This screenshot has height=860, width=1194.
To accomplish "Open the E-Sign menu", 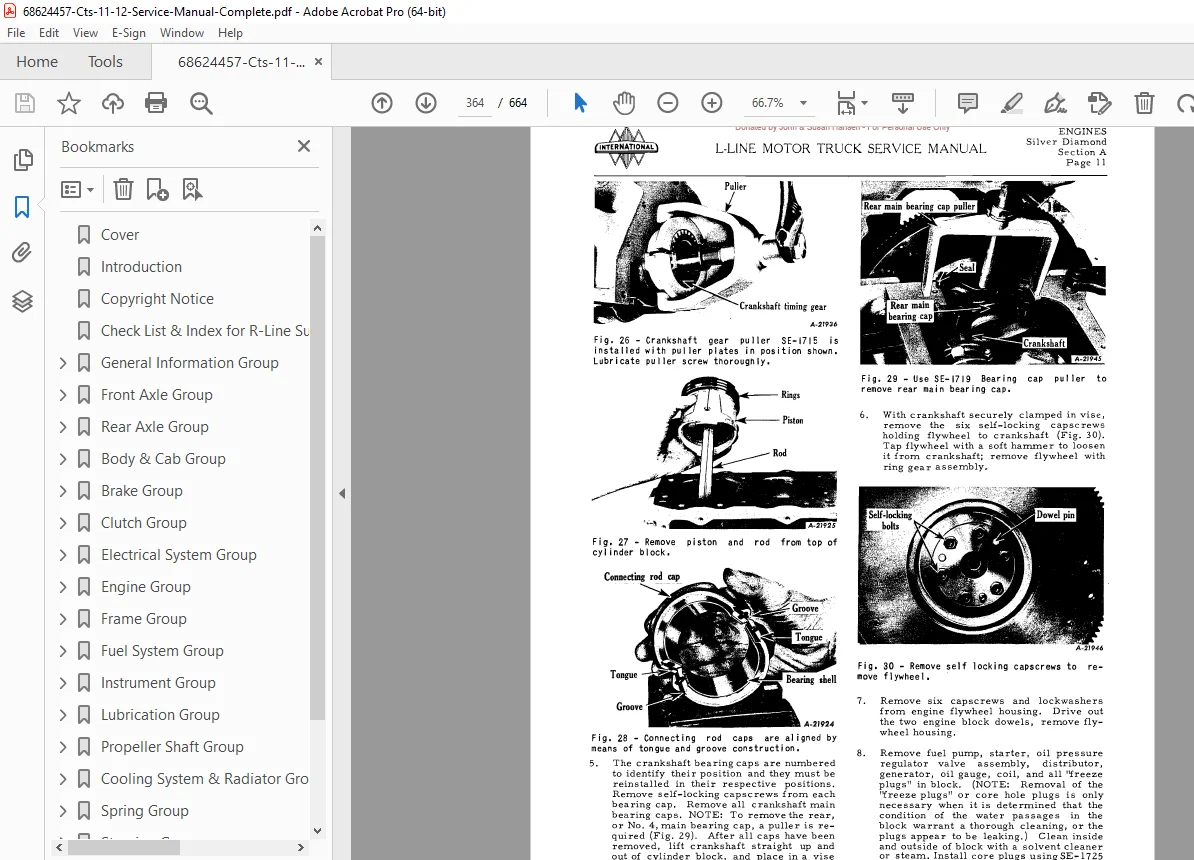I will (x=129, y=33).
